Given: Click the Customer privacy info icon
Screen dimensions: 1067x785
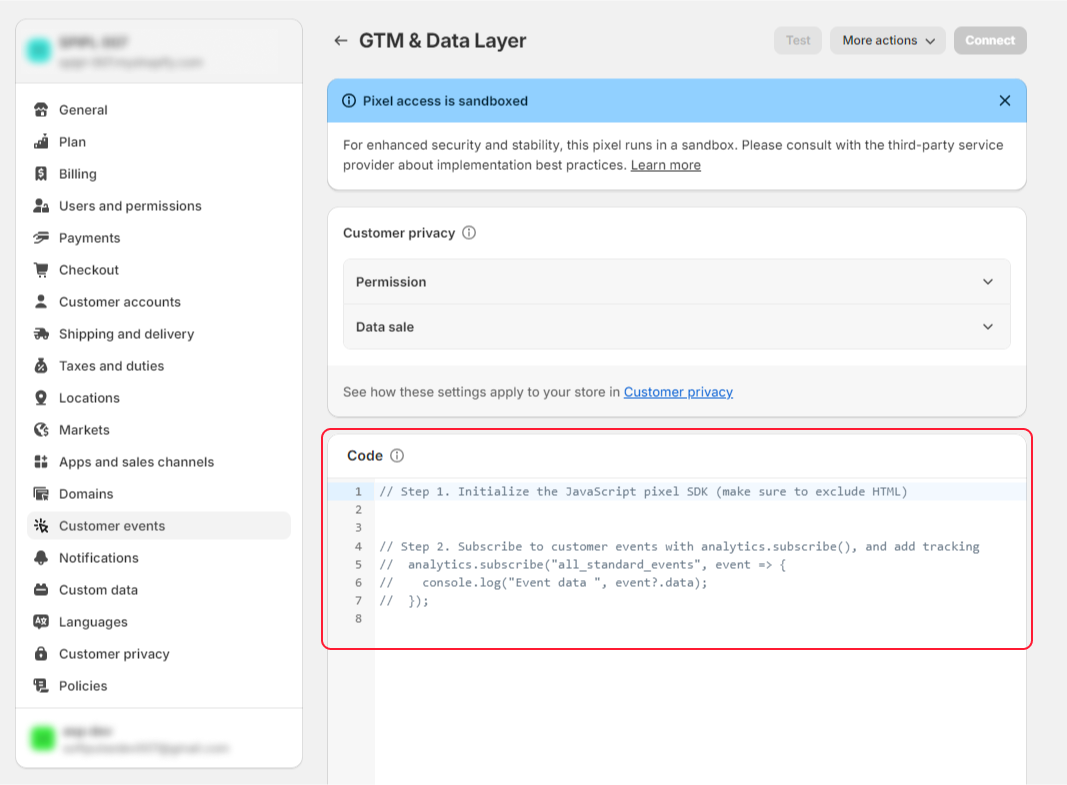Looking at the screenshot, I should tap(468, 232).
